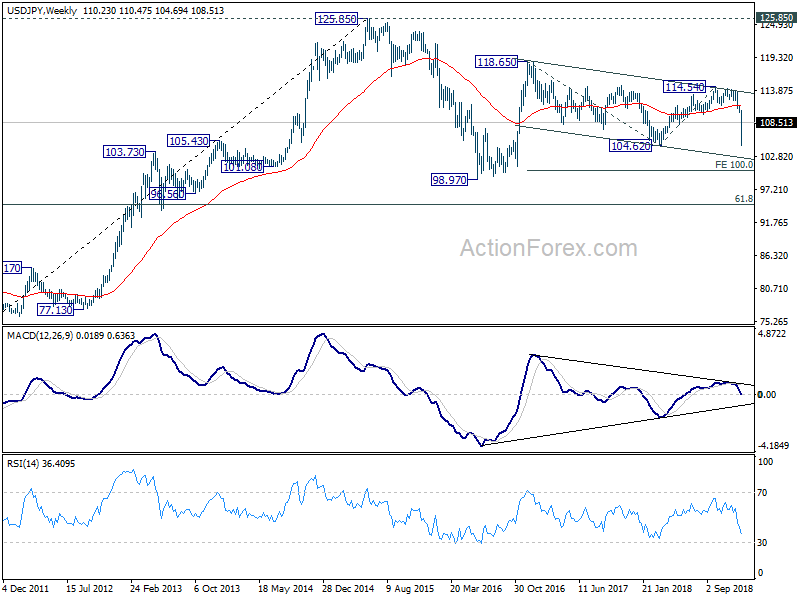Click the RSI(14) indicator label
This screenshot has height=600, width=800.
point(21,464)
